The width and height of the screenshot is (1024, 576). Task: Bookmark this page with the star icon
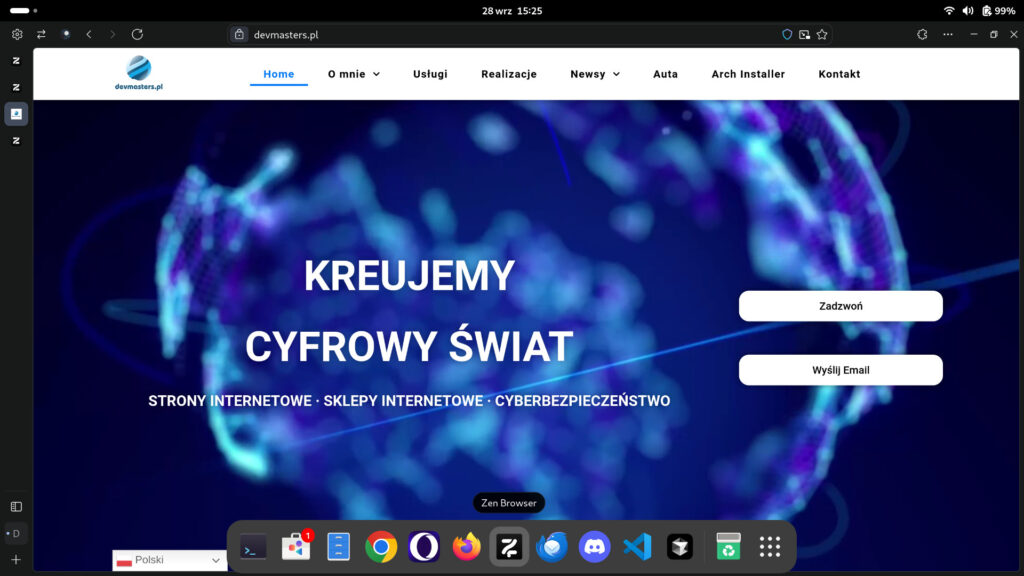[x=822, y=34]
